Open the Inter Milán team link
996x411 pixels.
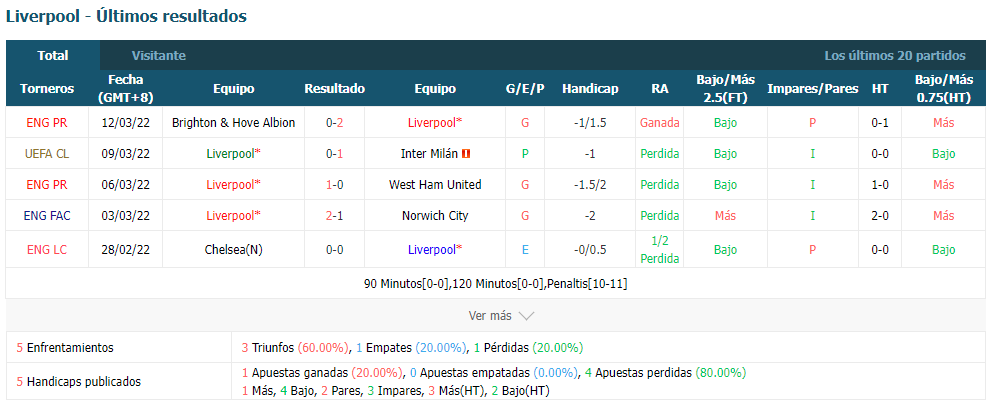pyautogui.click(x=429, y=154)
